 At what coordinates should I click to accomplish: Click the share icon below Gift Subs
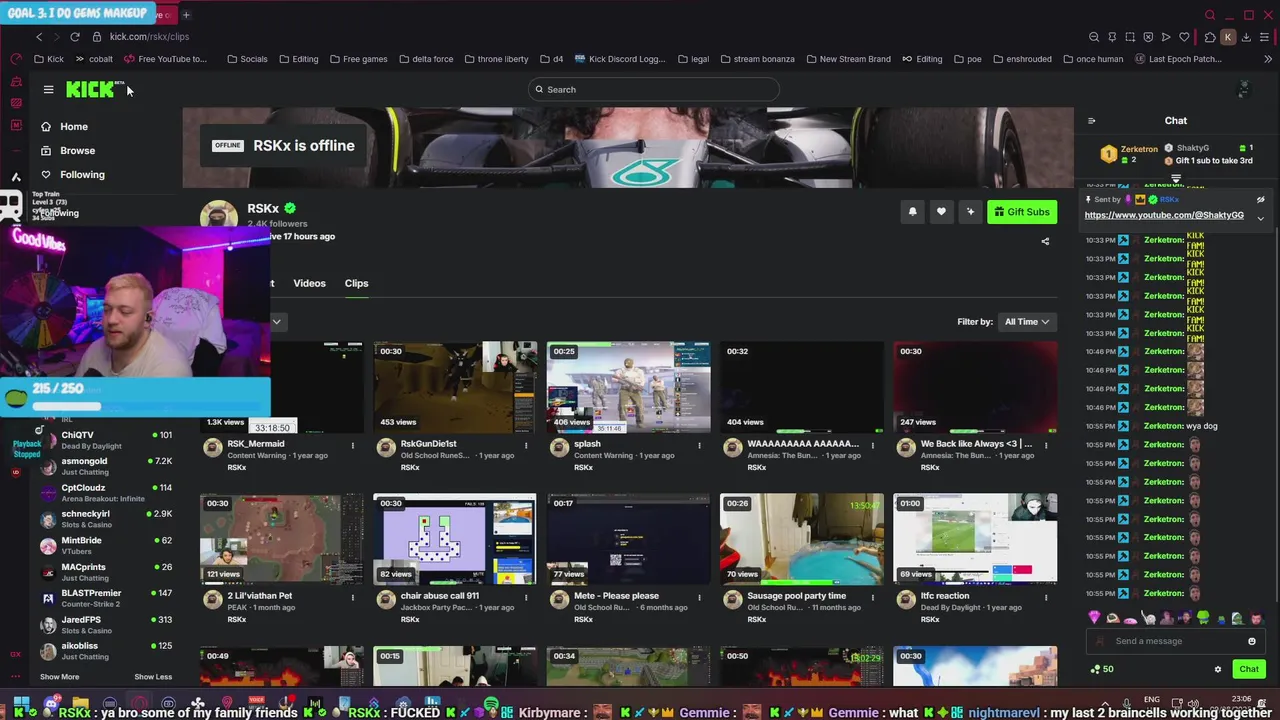point(1045,241)
